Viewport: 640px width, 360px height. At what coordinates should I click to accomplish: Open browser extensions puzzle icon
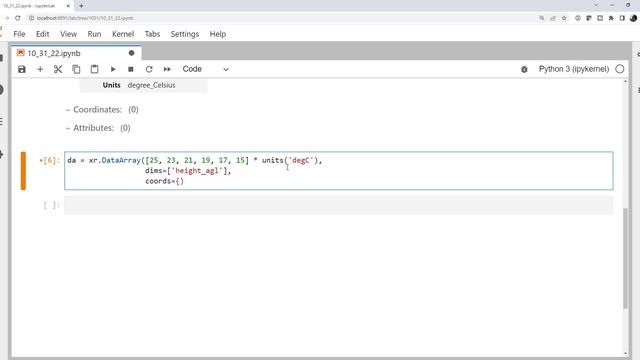pyautogui.click(x=611, y=18)
